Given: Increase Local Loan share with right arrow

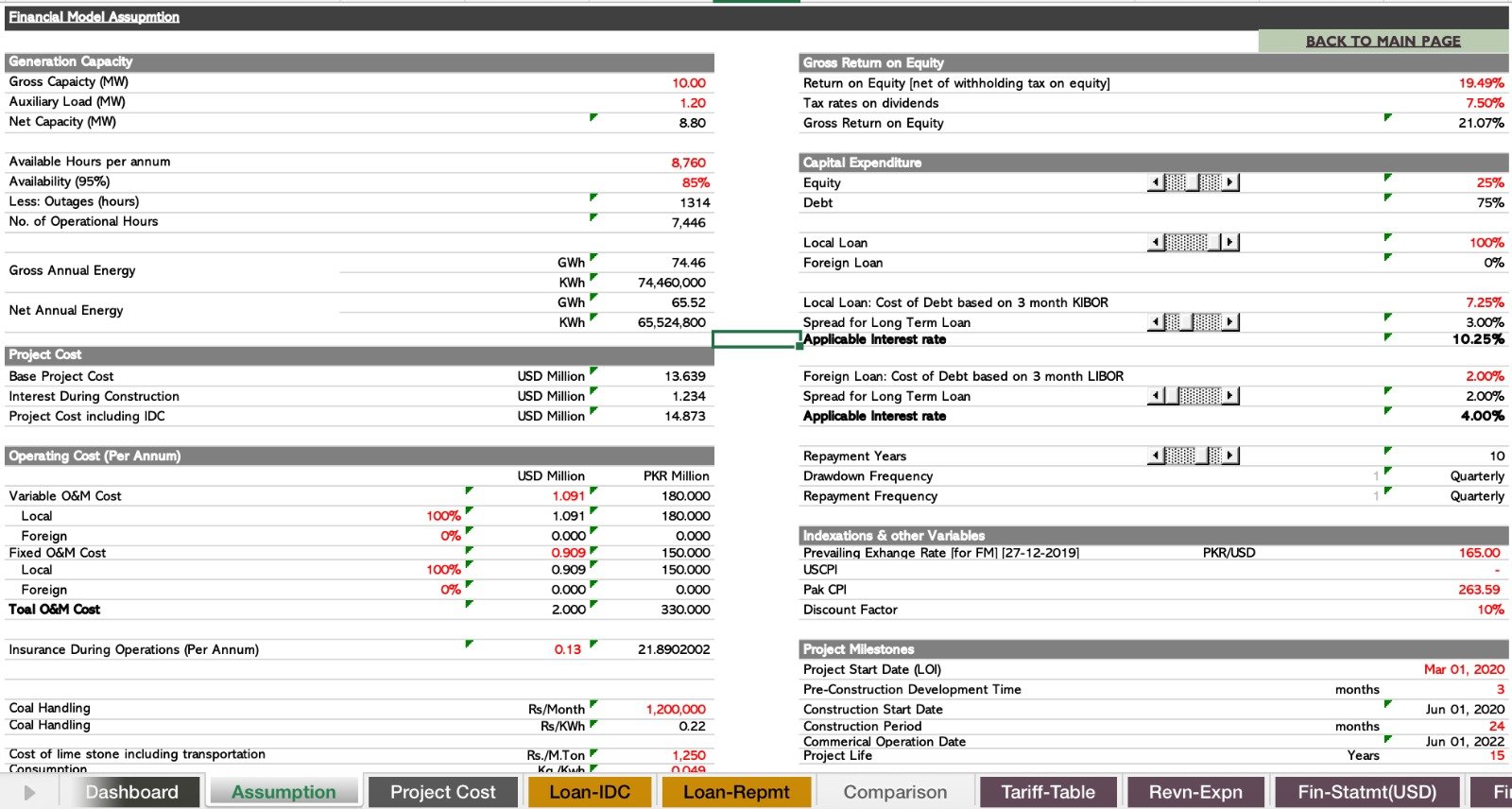Looking at the screenshot, I should (1229, 242).
